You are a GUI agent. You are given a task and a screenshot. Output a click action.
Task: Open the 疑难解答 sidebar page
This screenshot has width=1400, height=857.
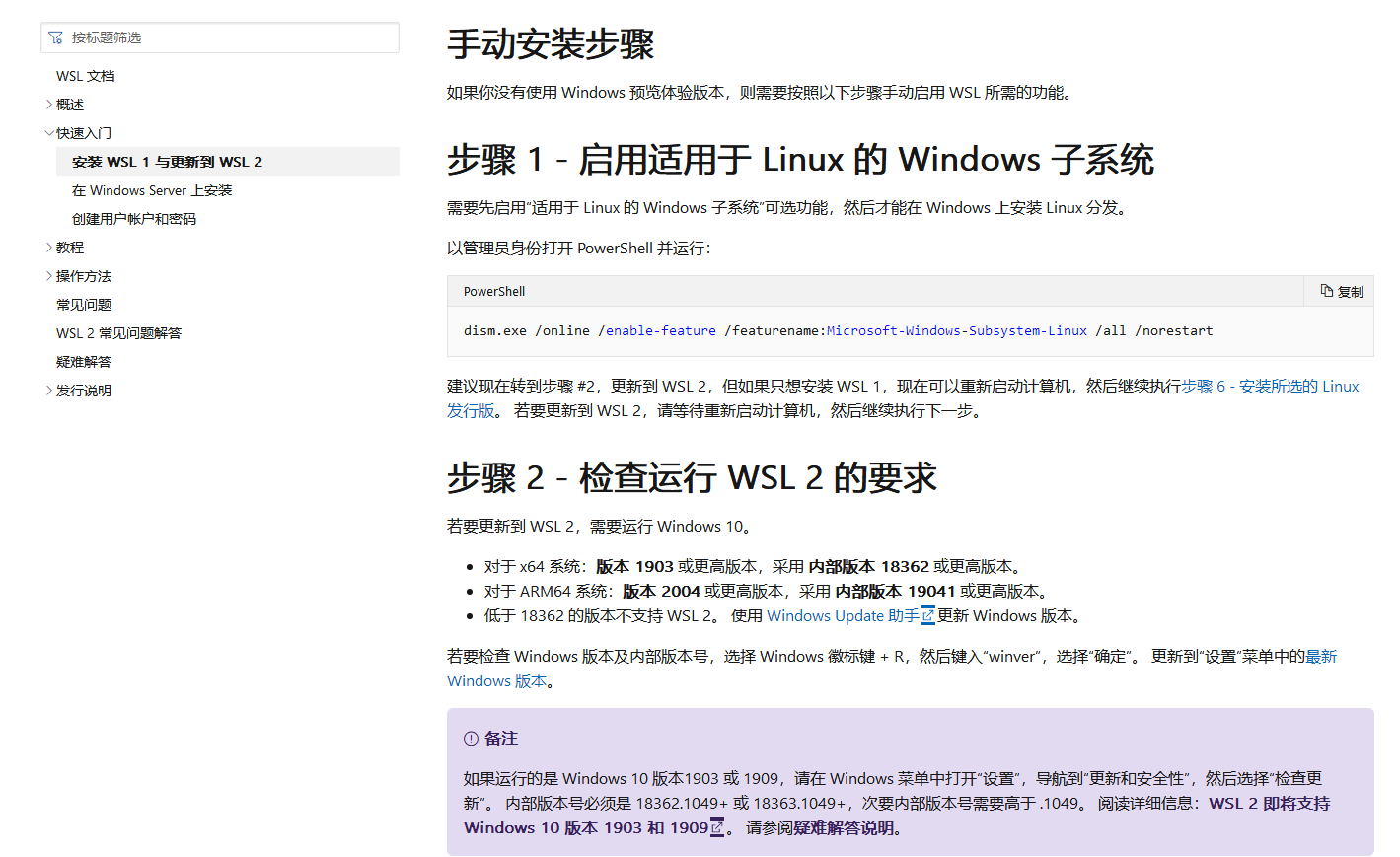point(84,362)
